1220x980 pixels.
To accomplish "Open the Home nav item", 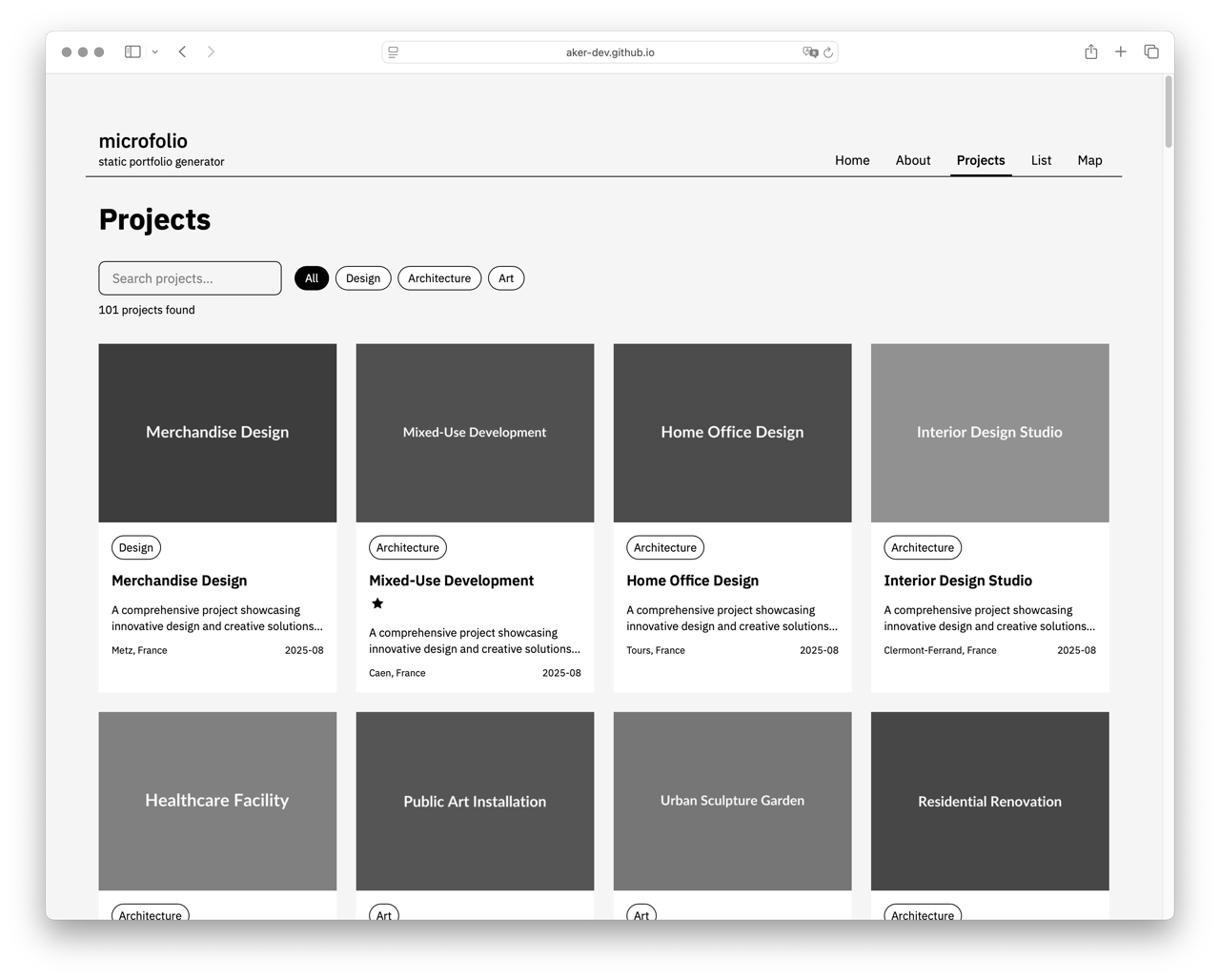I will 852,160.
